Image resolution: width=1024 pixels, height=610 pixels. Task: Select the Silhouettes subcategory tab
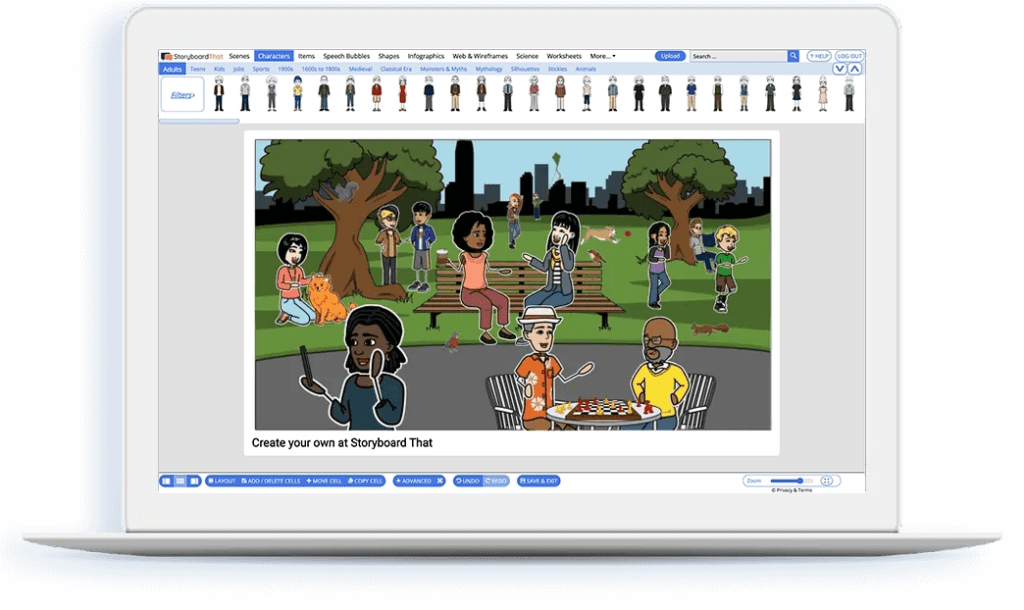click(x=525, y=69)
